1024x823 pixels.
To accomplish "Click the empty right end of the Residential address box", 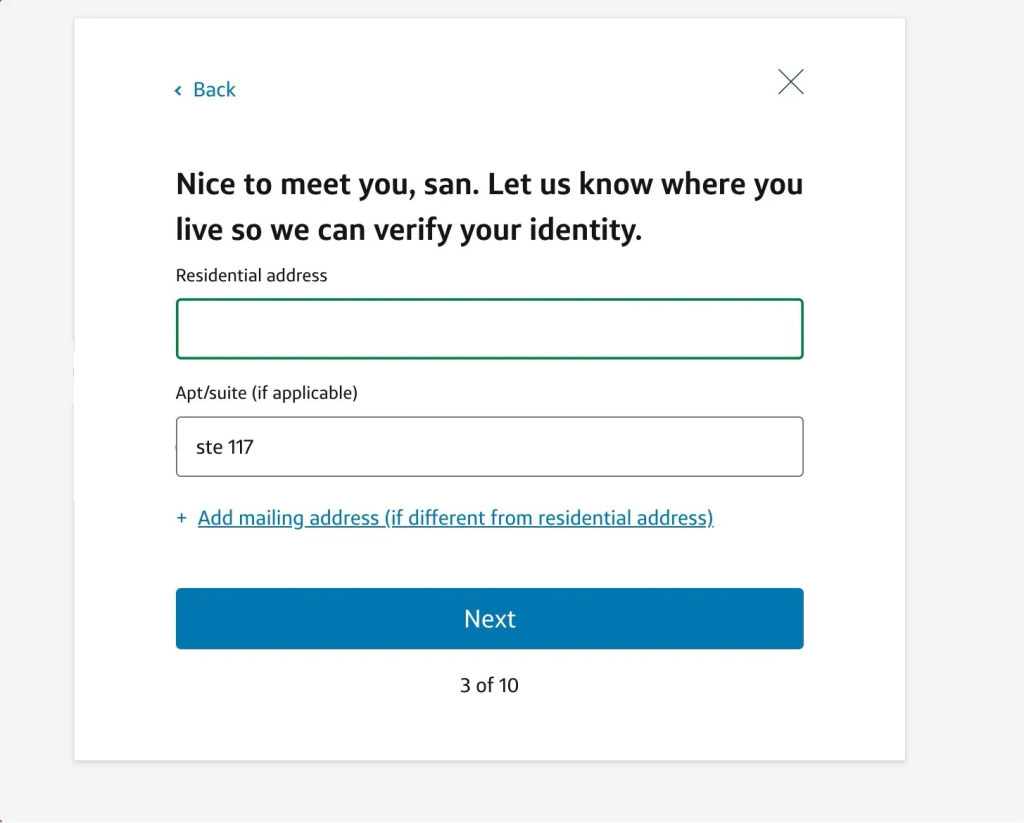I will tap(760, 329).
